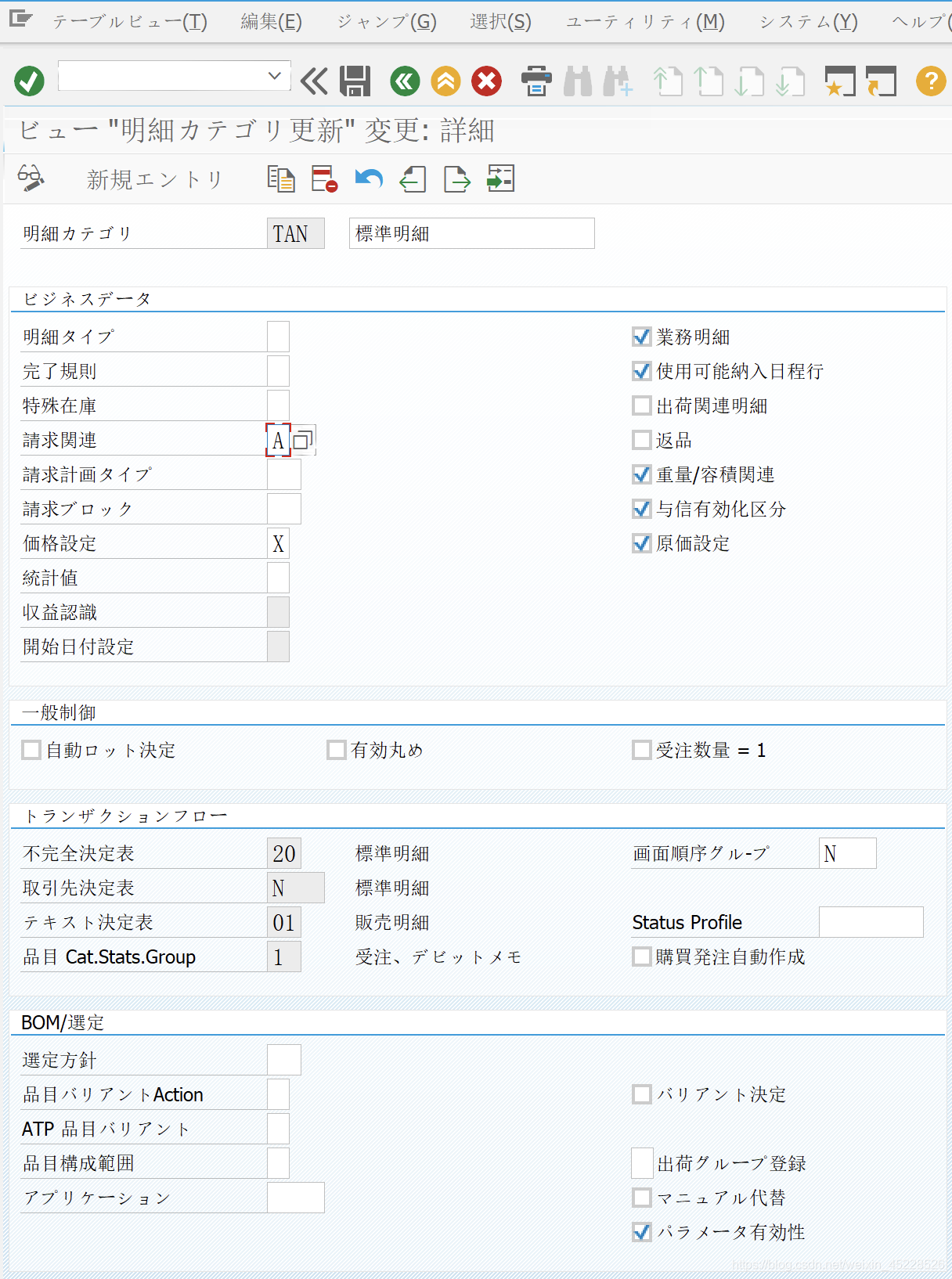Click the テキスト決定表 field showing 01
The image size is (952, 1279).
[284, 922]
